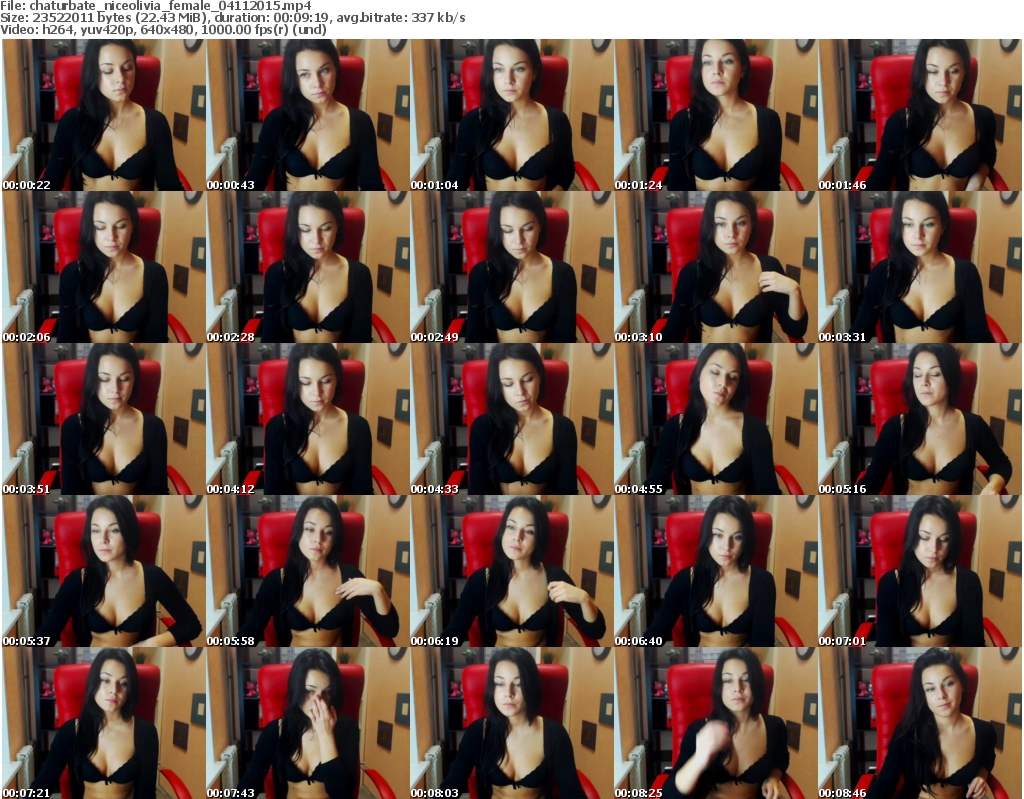Select the frame at 00:04:33
The height and width of the screenshot is (799, 1024).
point(511,419)
